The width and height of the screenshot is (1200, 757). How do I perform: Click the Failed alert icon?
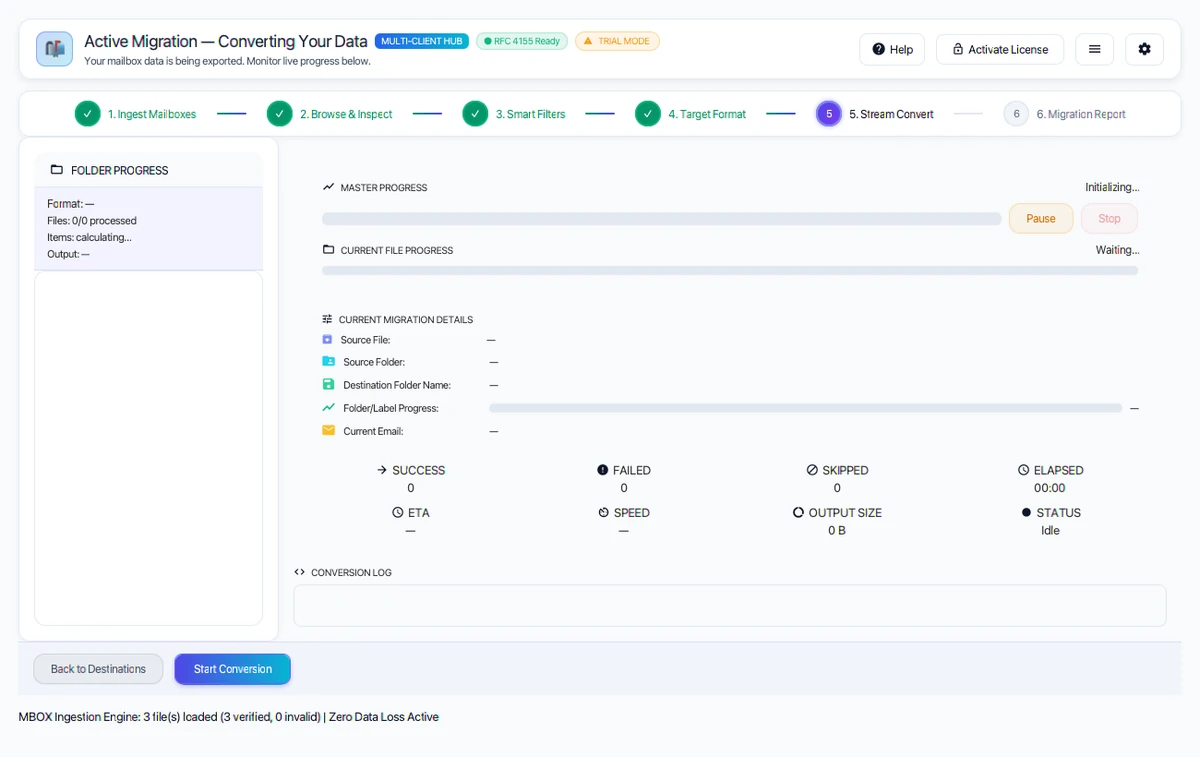[x=603, y=470]
